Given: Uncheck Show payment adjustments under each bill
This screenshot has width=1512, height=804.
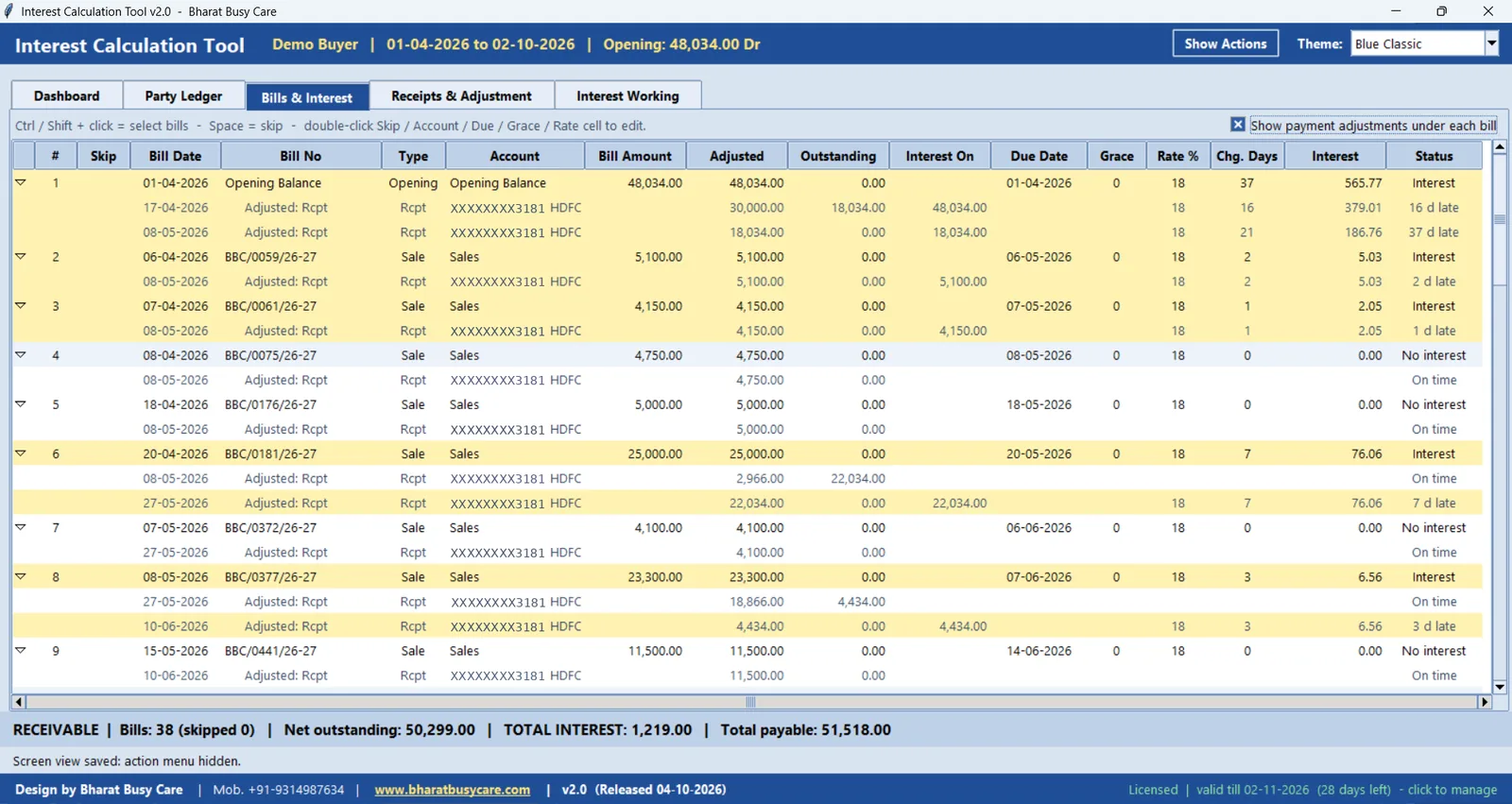Looking at the screenshot, I should pyautogui.click(x=1237, y=125).
